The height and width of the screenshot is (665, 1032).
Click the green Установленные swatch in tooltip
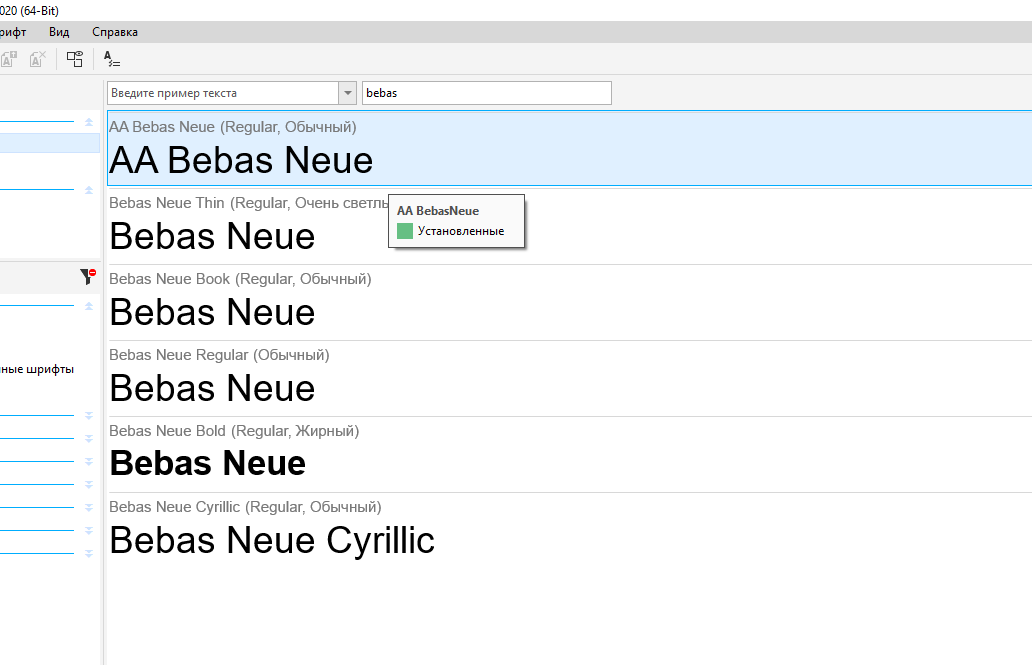(405, 230)
